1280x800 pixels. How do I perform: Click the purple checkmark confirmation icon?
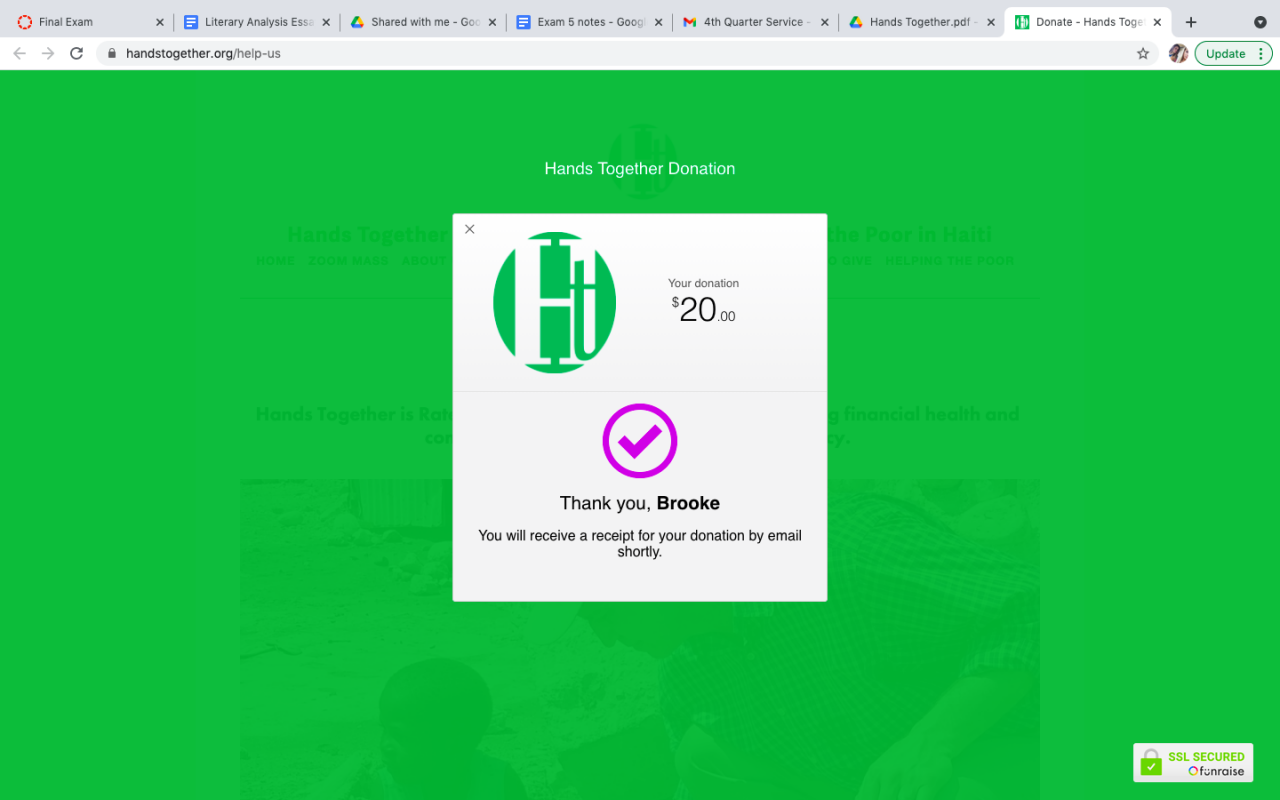pos(640,441)
